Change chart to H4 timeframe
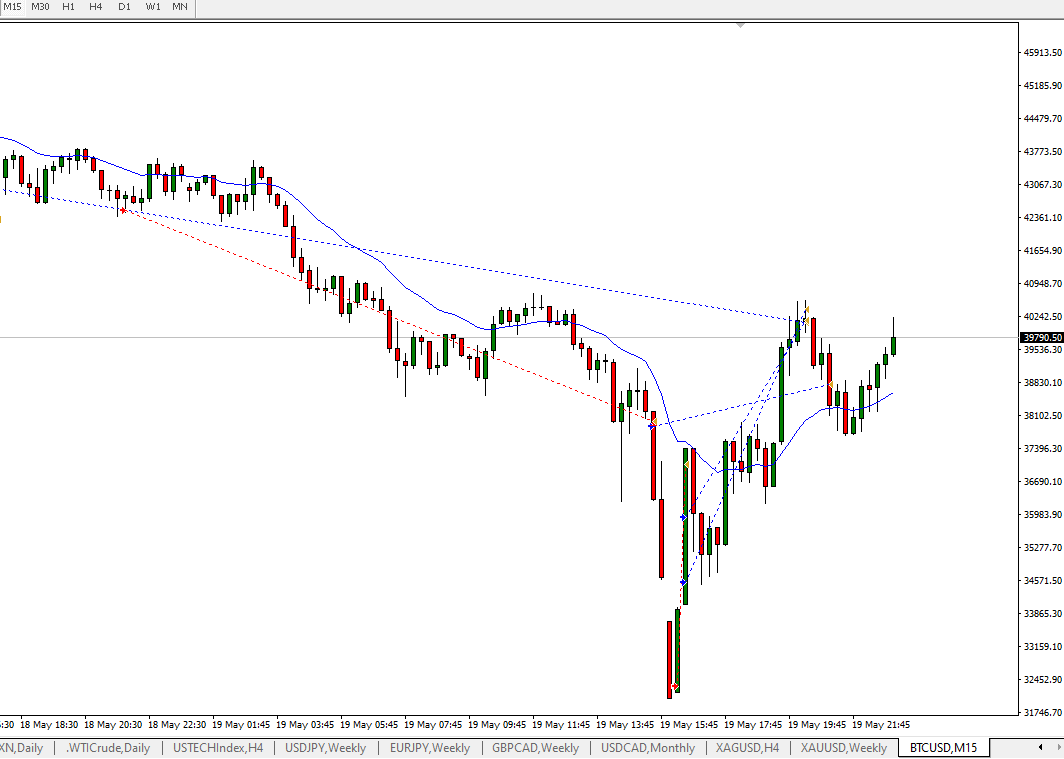1064x759 pixels. click(x=95, y=7)
